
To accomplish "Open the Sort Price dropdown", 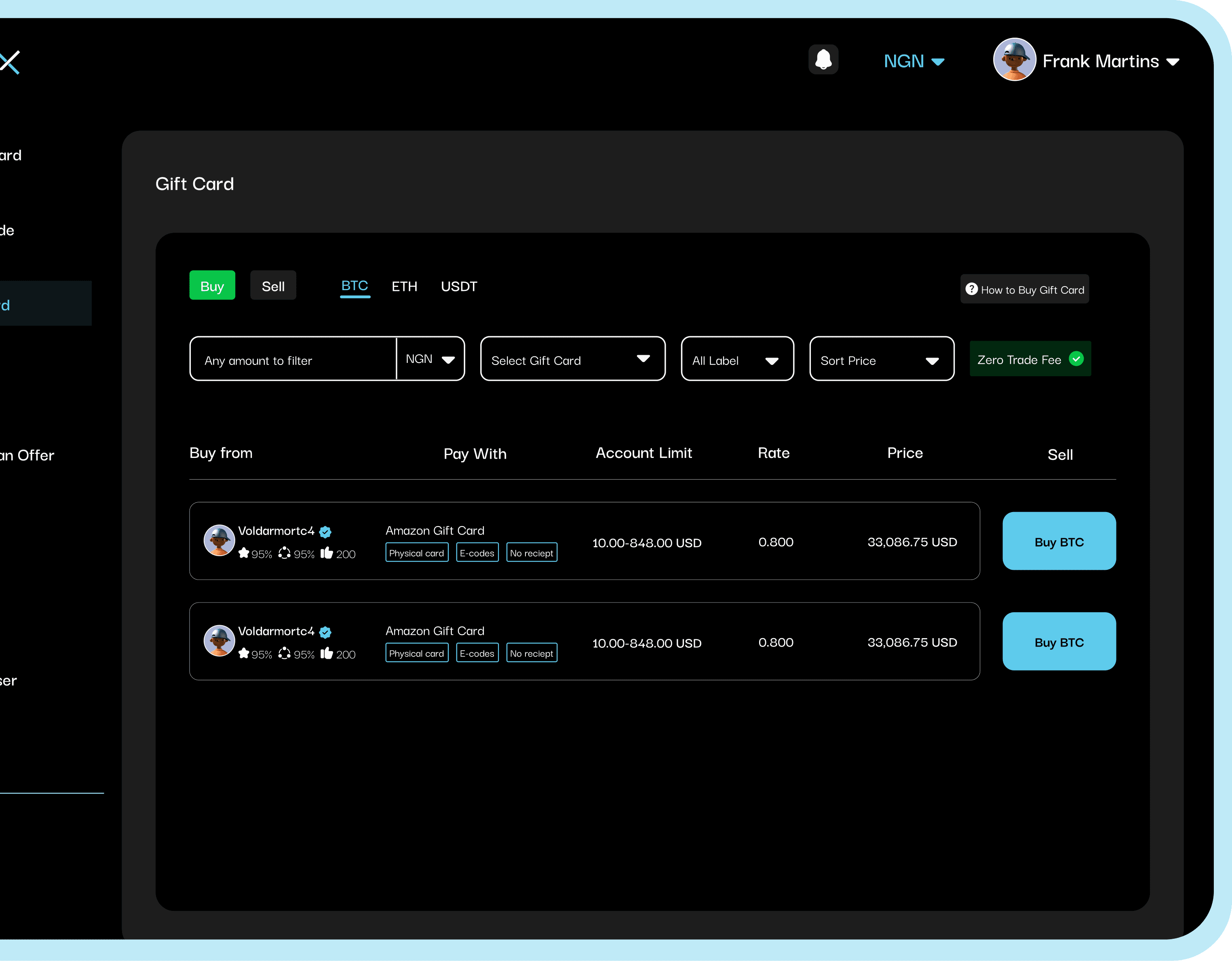I will [x=882, y=359].
